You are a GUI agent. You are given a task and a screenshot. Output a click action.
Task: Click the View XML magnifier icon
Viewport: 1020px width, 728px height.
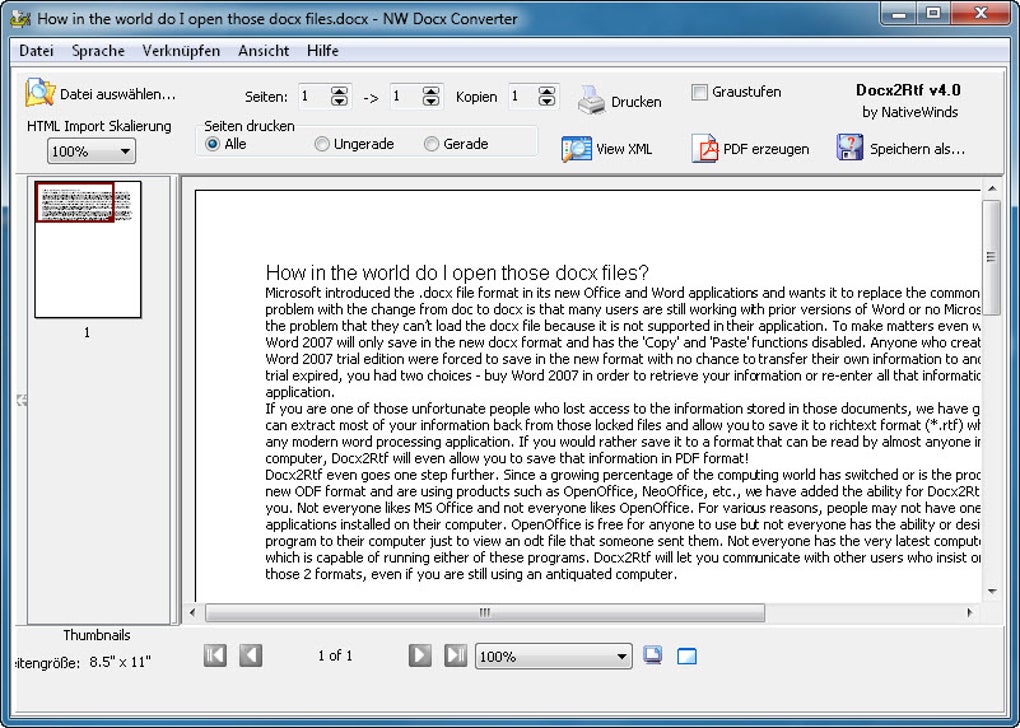pos(576,149)
